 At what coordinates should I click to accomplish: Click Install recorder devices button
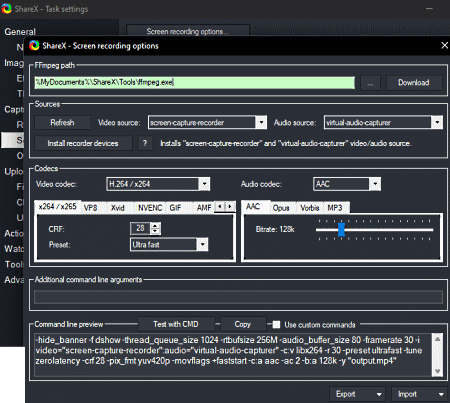click(83, 143)
